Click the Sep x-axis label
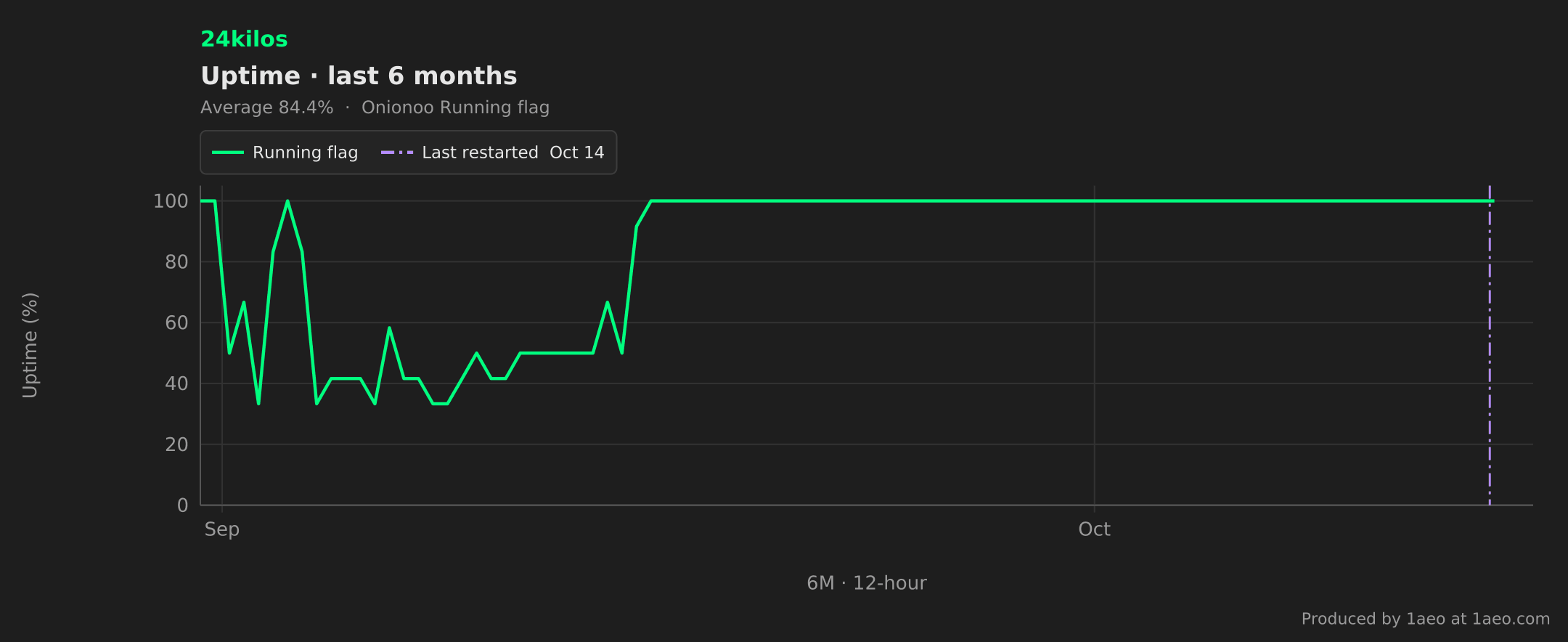 [222, 529]
